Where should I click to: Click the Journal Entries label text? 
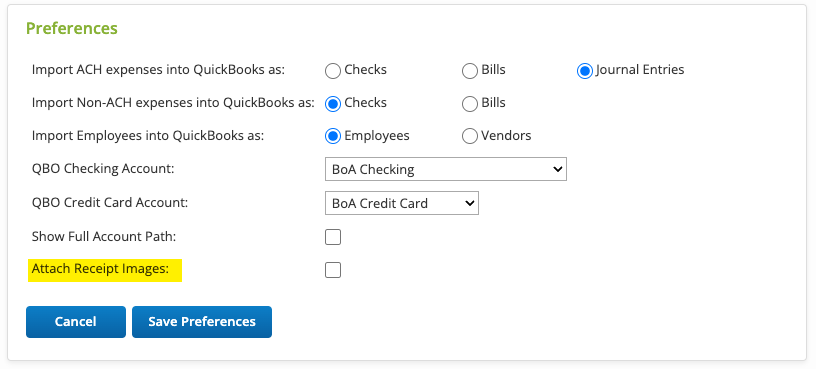pos(640,70)
